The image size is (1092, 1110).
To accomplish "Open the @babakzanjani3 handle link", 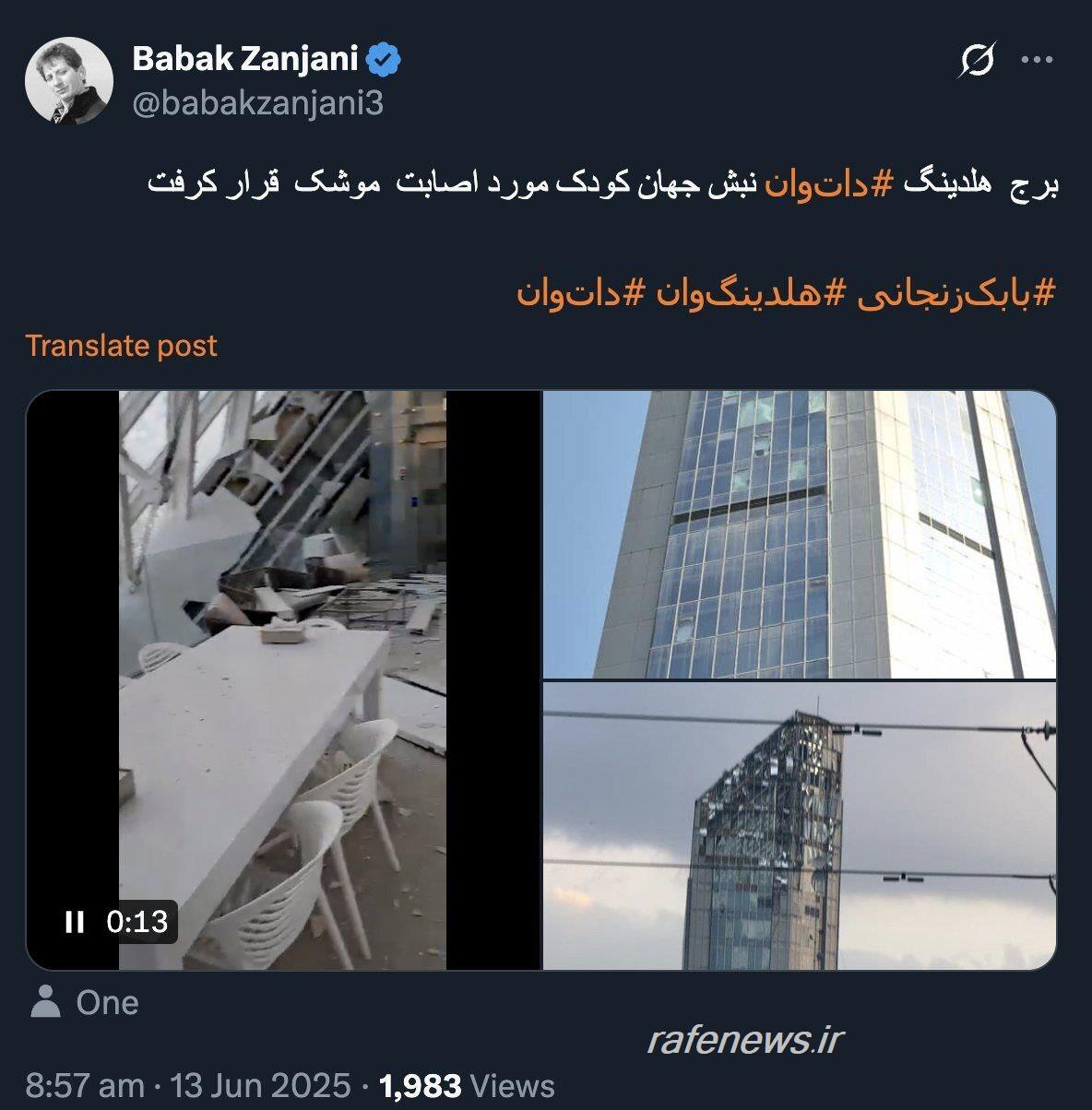I will point(258,103).
